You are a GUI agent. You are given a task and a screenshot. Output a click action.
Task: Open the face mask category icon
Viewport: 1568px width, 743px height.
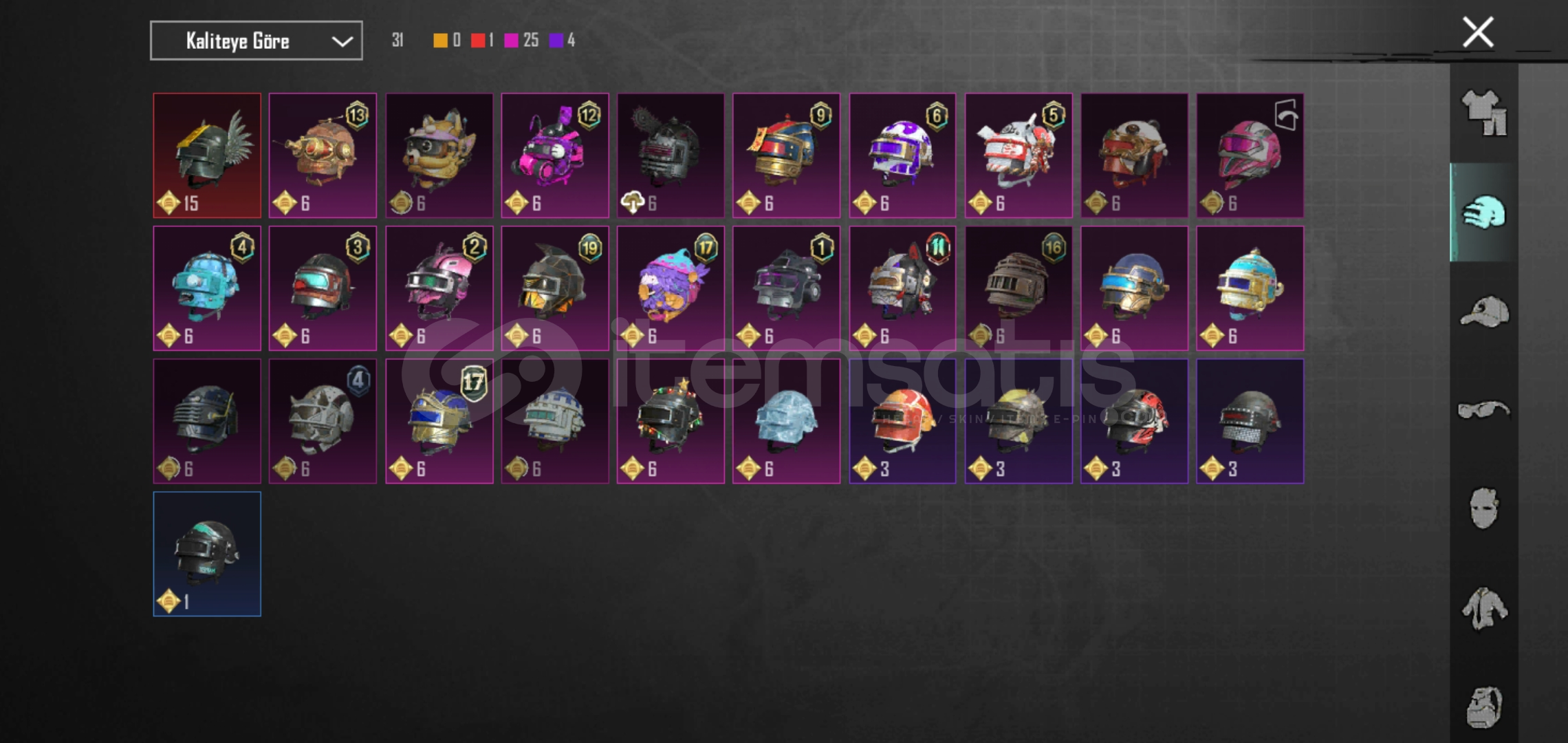[1484, 508]
